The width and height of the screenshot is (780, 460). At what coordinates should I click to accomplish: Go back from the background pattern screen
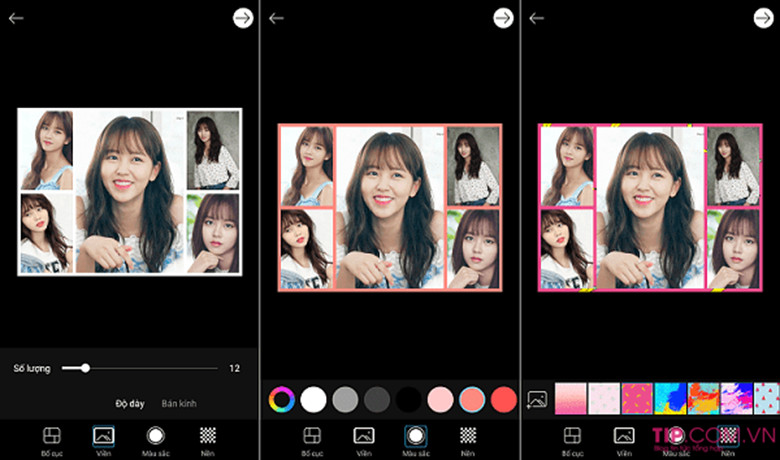(537, 18)
